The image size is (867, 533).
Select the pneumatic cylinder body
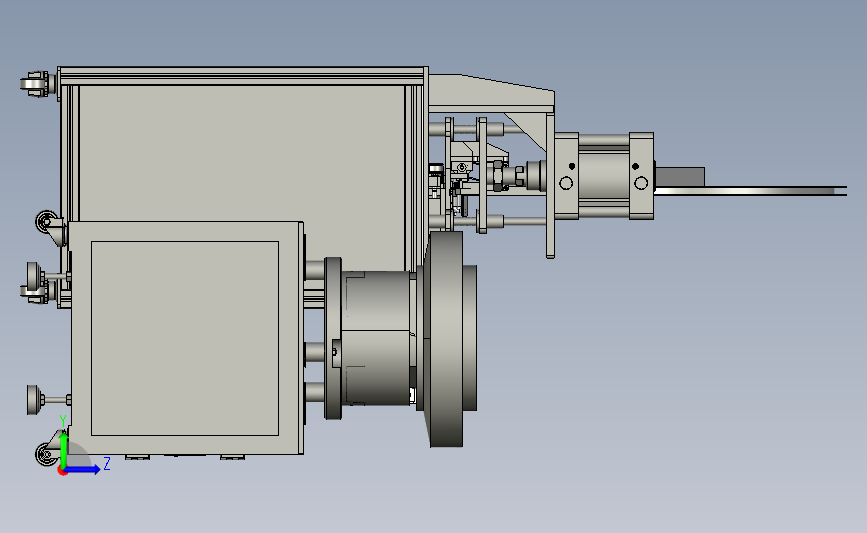[604, 176]
